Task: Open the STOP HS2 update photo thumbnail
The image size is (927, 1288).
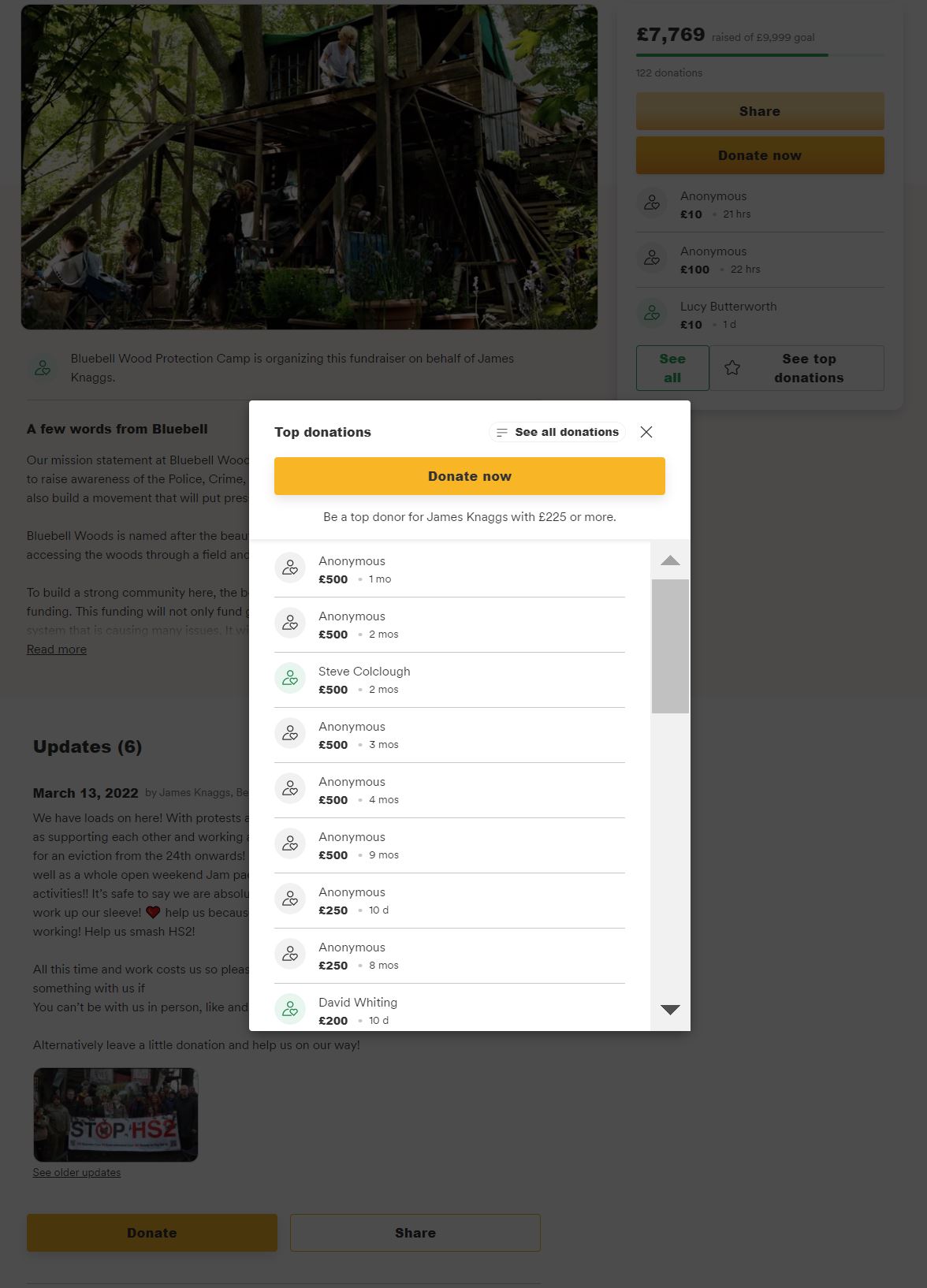Action: [x=116, y=1115]
